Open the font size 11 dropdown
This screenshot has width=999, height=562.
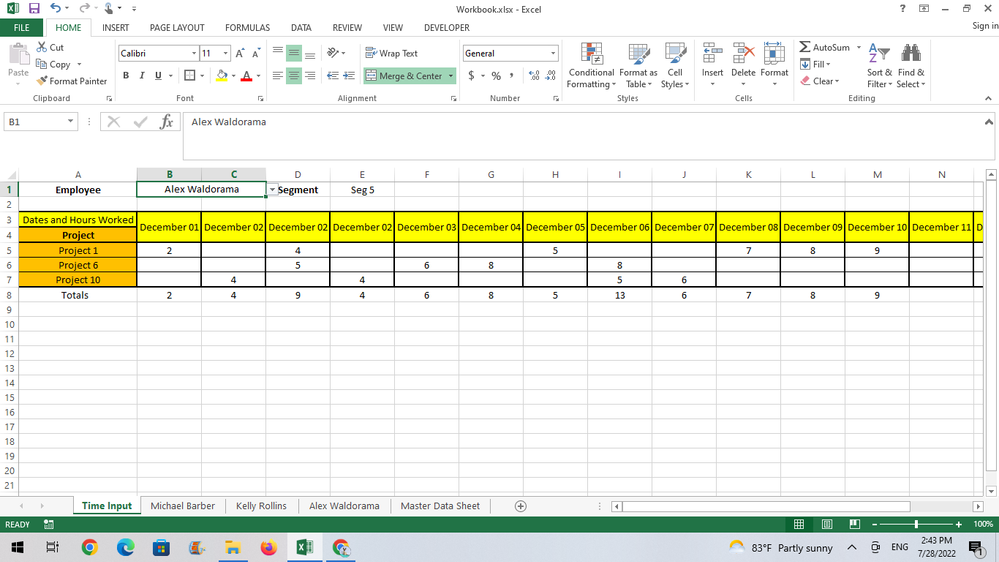(225, 54)
